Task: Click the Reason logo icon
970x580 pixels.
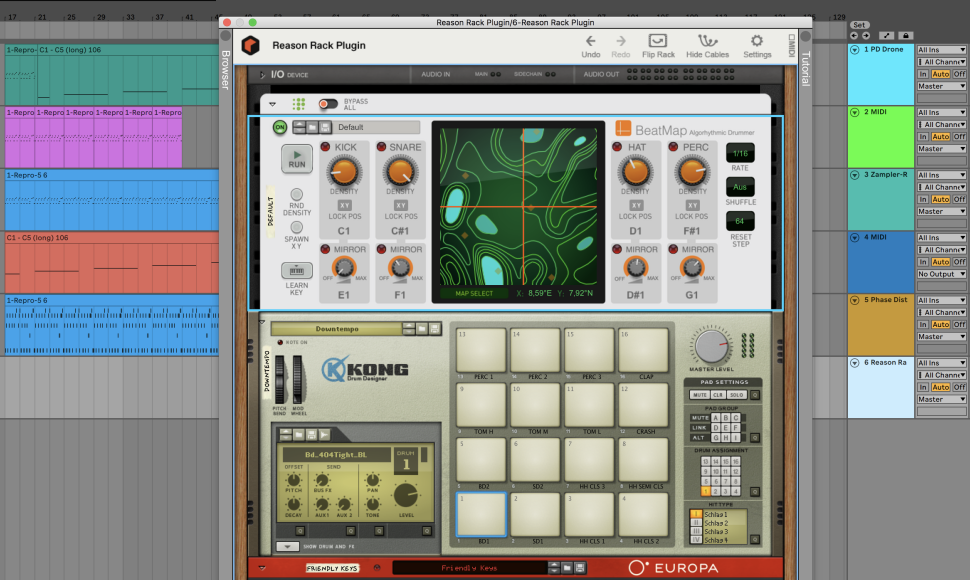Action: click(x=251, y=45)
